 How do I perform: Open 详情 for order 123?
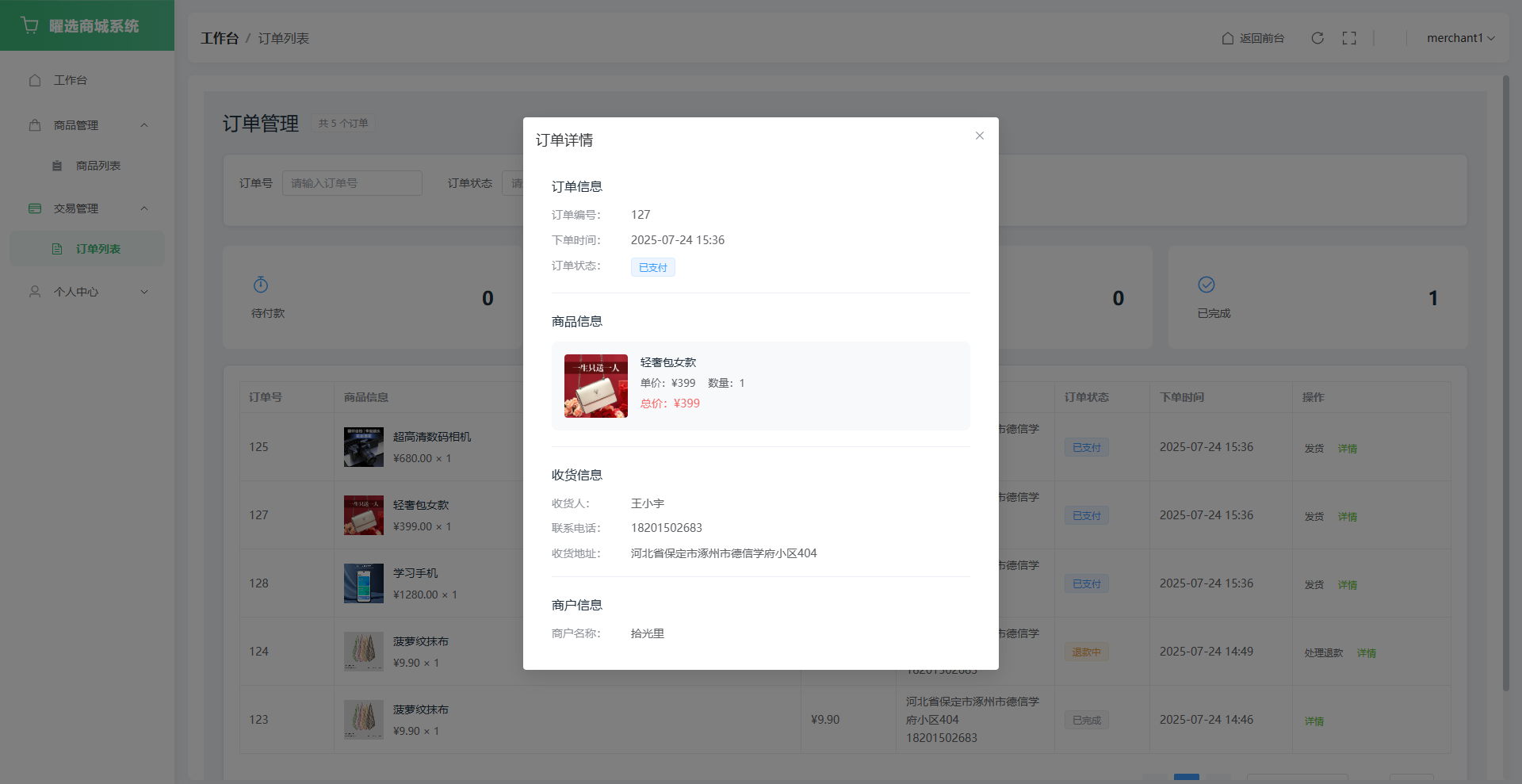pyautogui.click(x=1314, y=721)
